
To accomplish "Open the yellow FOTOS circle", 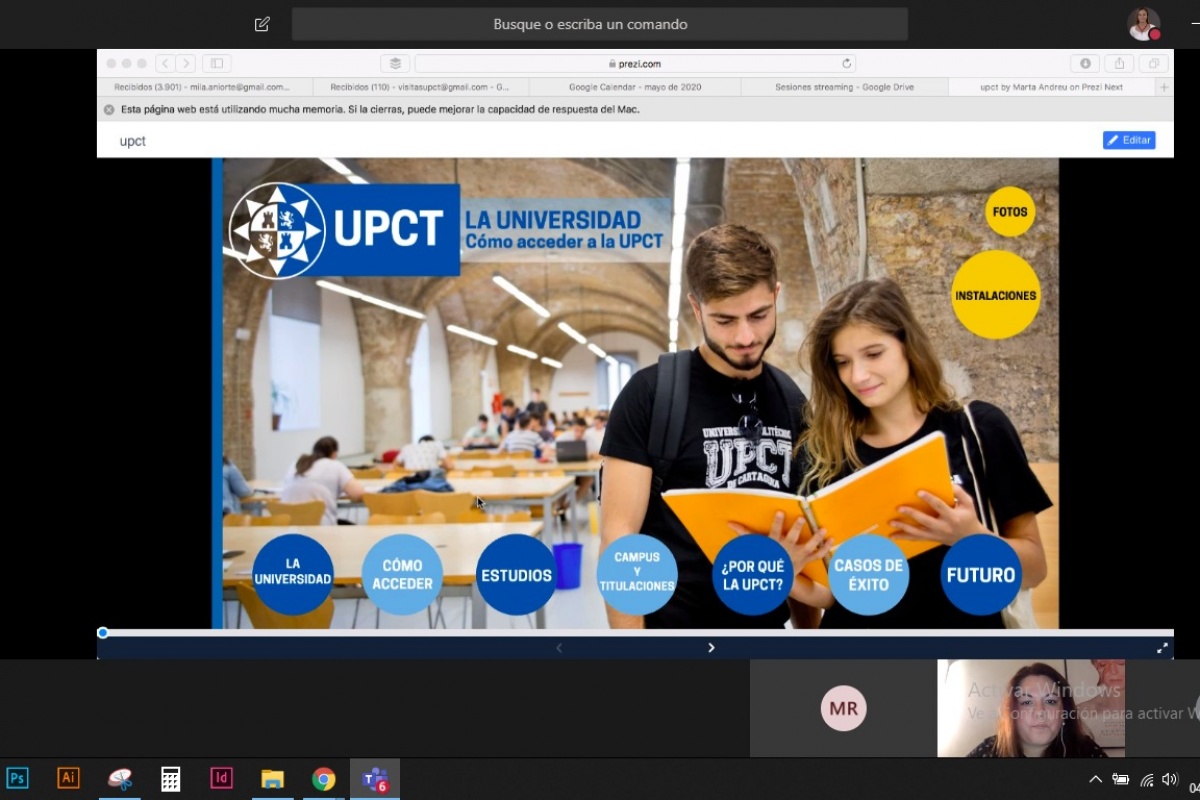I will point(1010,212).
